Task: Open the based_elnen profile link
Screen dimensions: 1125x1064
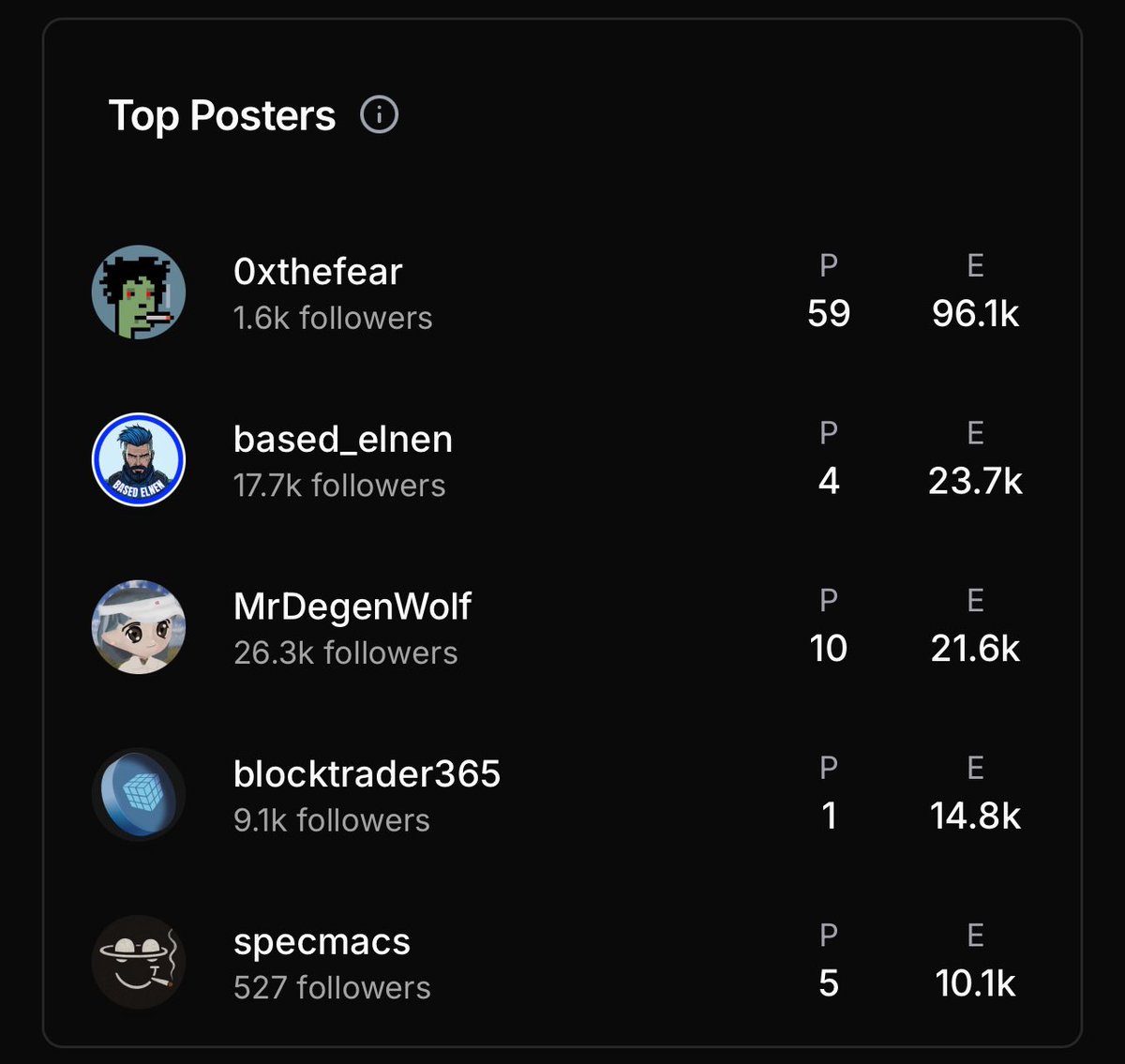Action: (343, 440)
